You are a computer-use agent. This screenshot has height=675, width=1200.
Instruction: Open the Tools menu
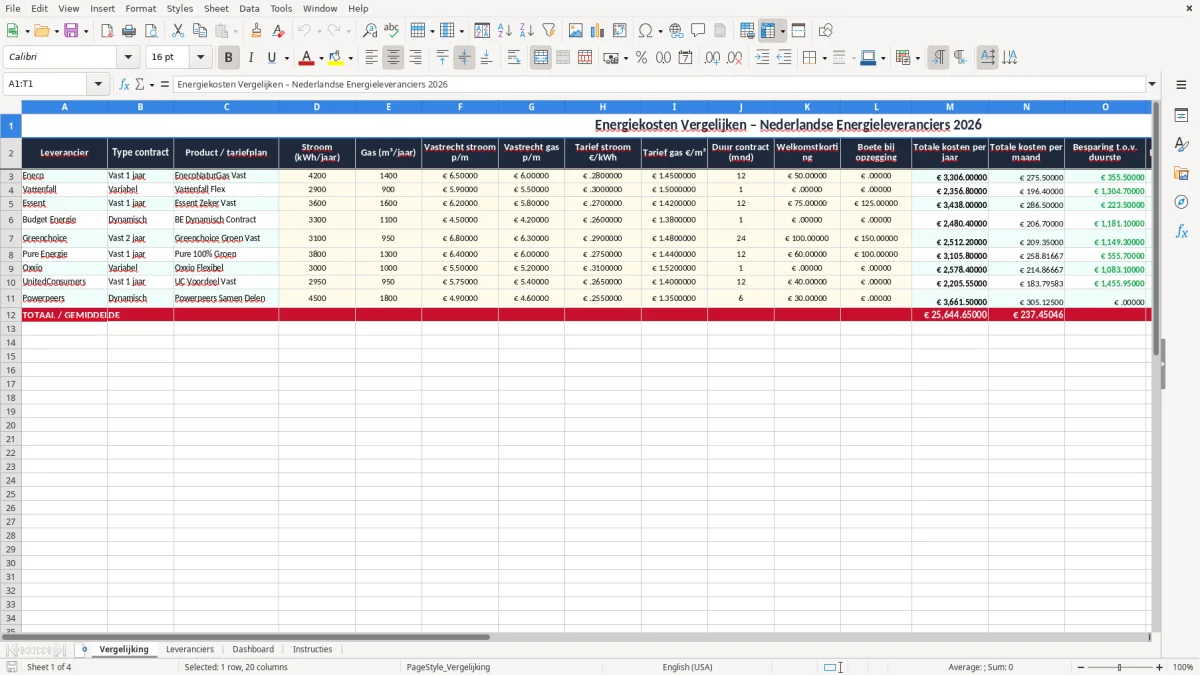coord(281,8)
